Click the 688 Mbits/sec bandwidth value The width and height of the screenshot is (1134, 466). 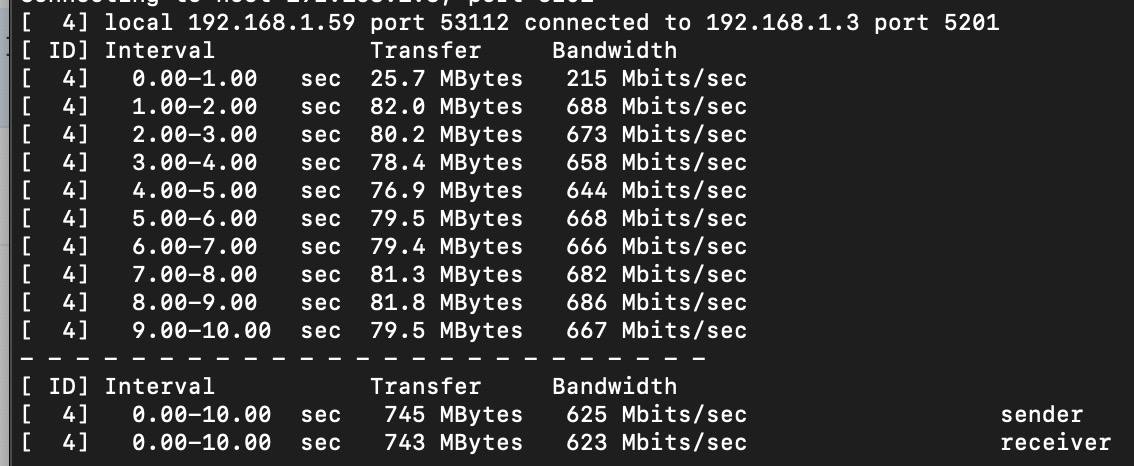656,106
